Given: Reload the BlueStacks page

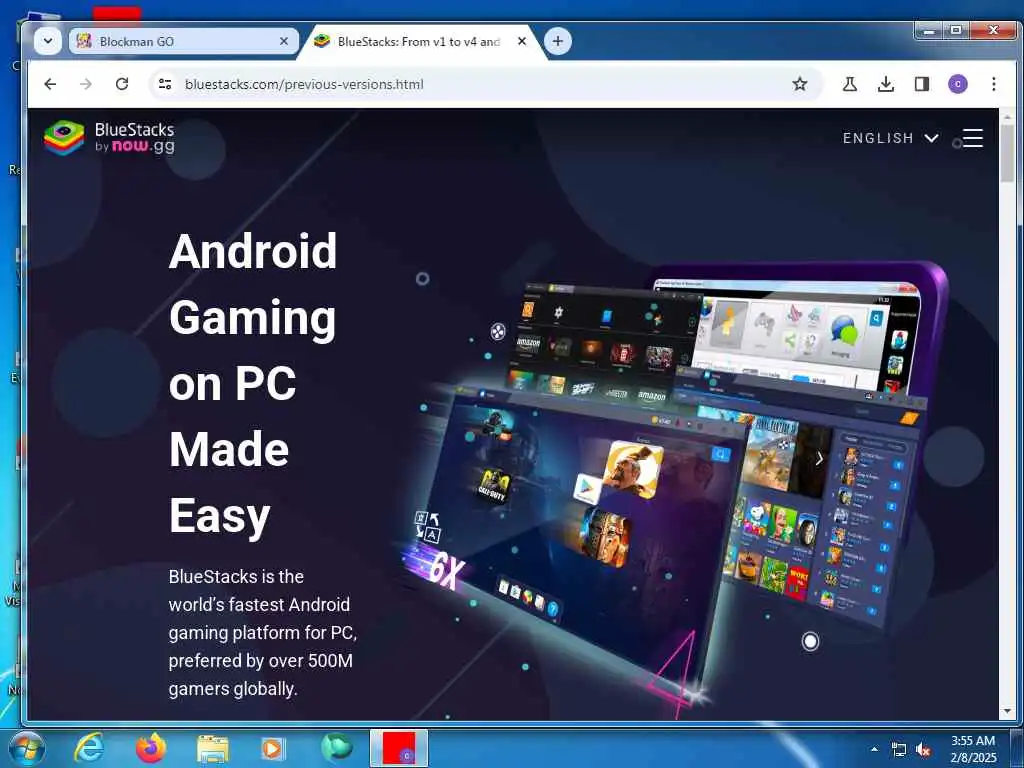Looking at the screenshot, I should coord(121,84).
